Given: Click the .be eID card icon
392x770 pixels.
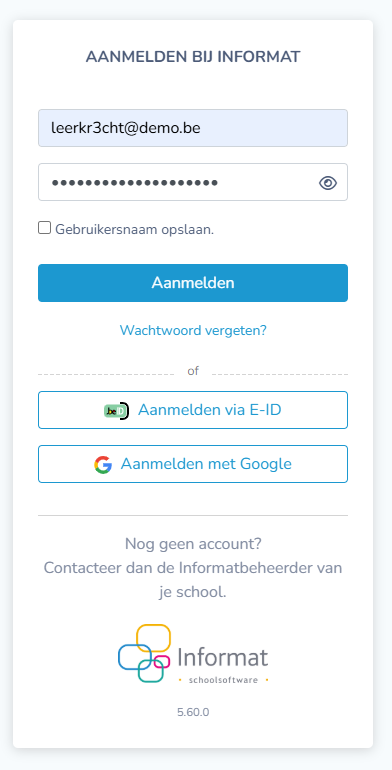Looking at the screenshot, I should click(x=116, y=411).
